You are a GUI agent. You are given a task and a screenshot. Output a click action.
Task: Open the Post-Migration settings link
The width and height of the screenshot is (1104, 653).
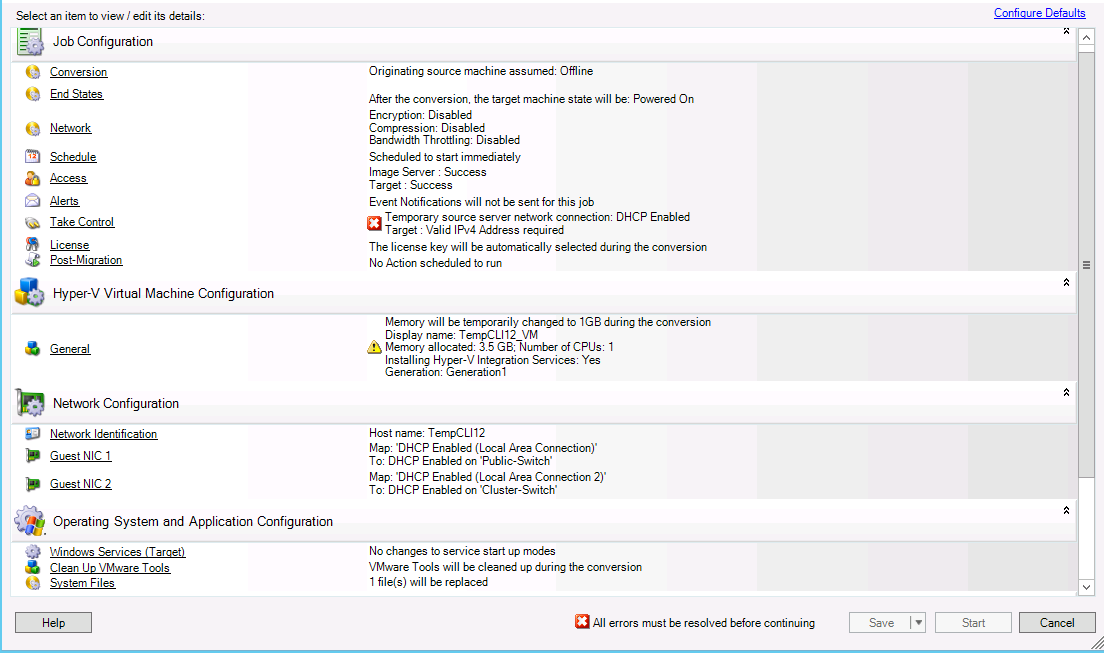[x=86, y=260]
